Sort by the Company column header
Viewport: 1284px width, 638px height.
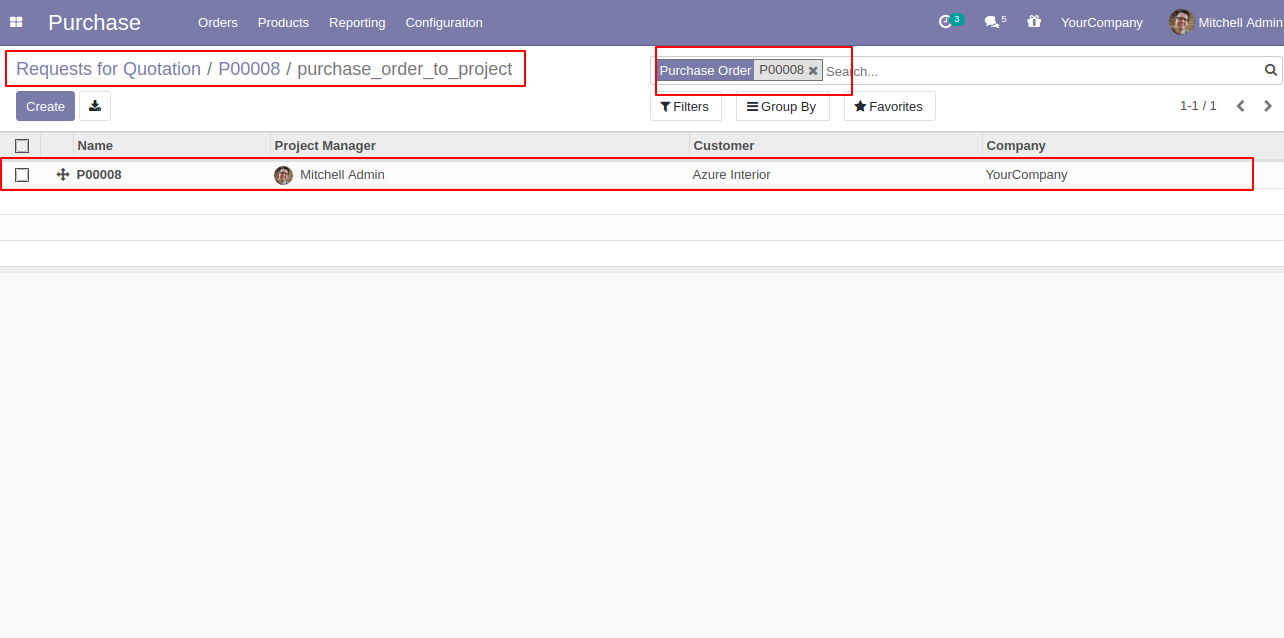1133,146
